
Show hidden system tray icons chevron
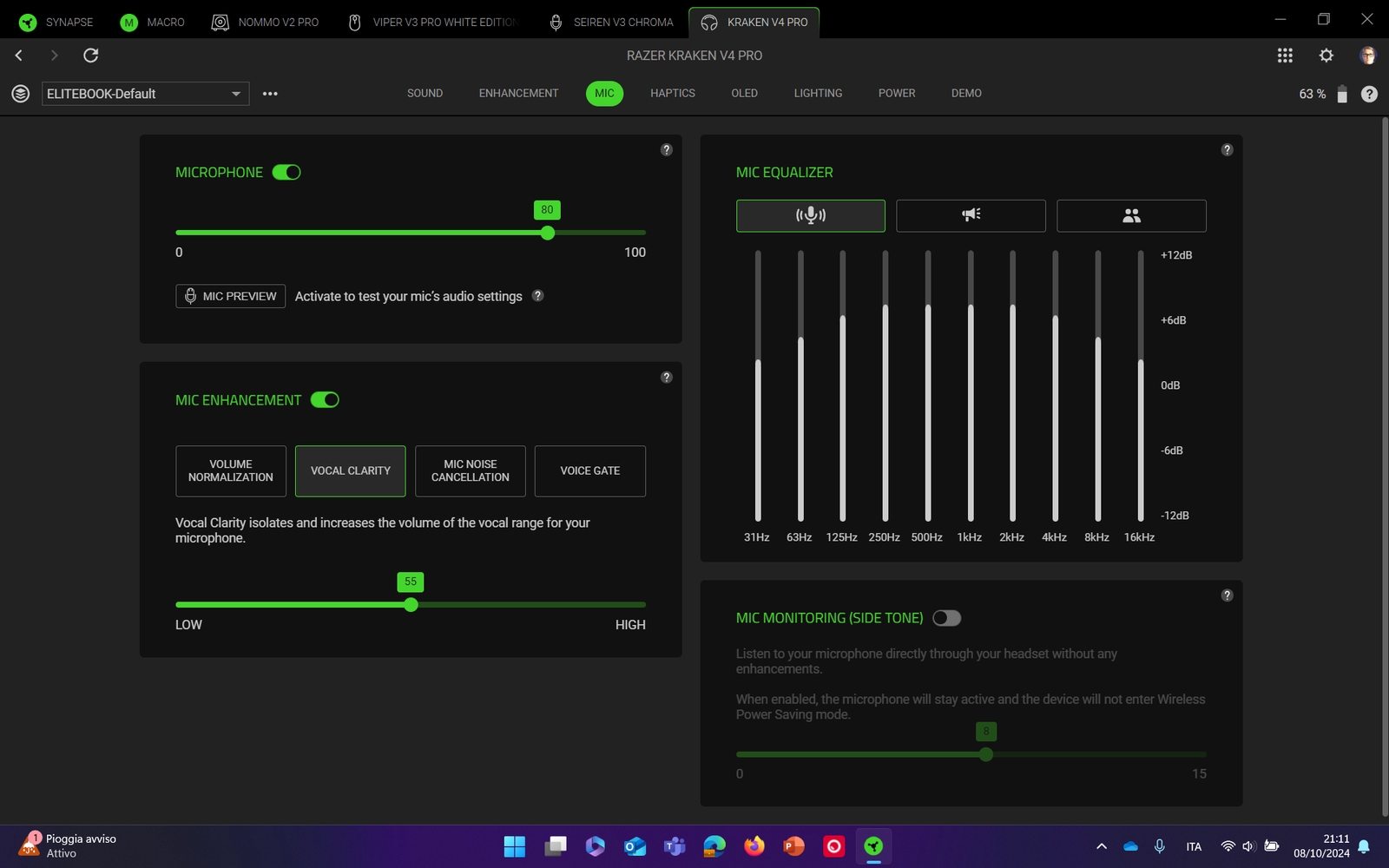coord(1101,846)
